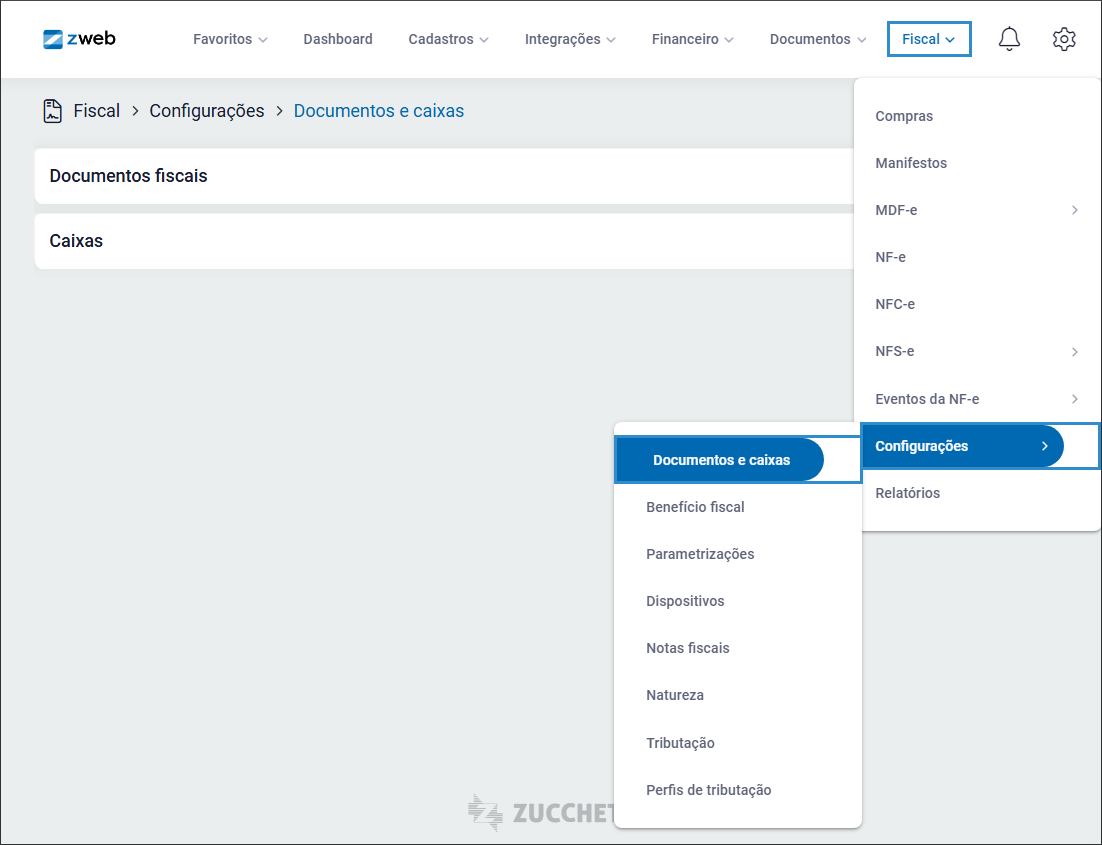This screenshot has height=845, width=1102.
Task: Click the Documentos e caixas breadcrumb
Action: [x=379, y=111]
